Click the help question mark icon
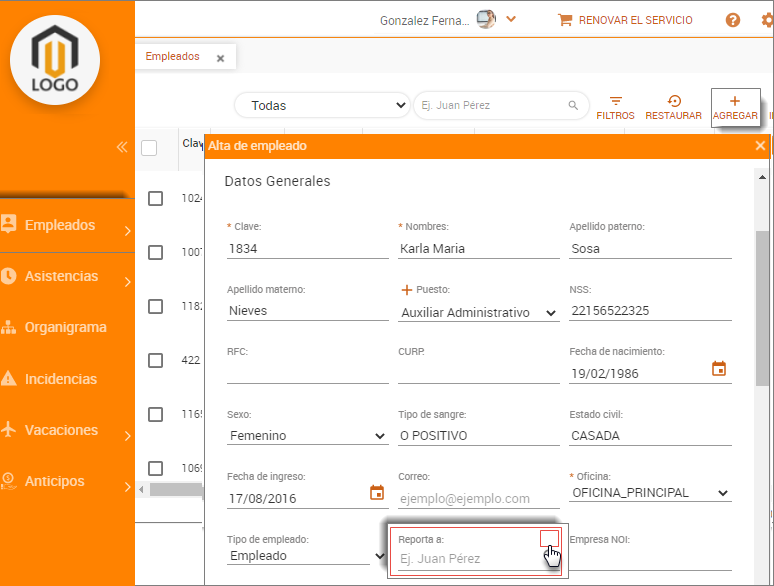Screen dimensions: 774x586 (733, 20)
